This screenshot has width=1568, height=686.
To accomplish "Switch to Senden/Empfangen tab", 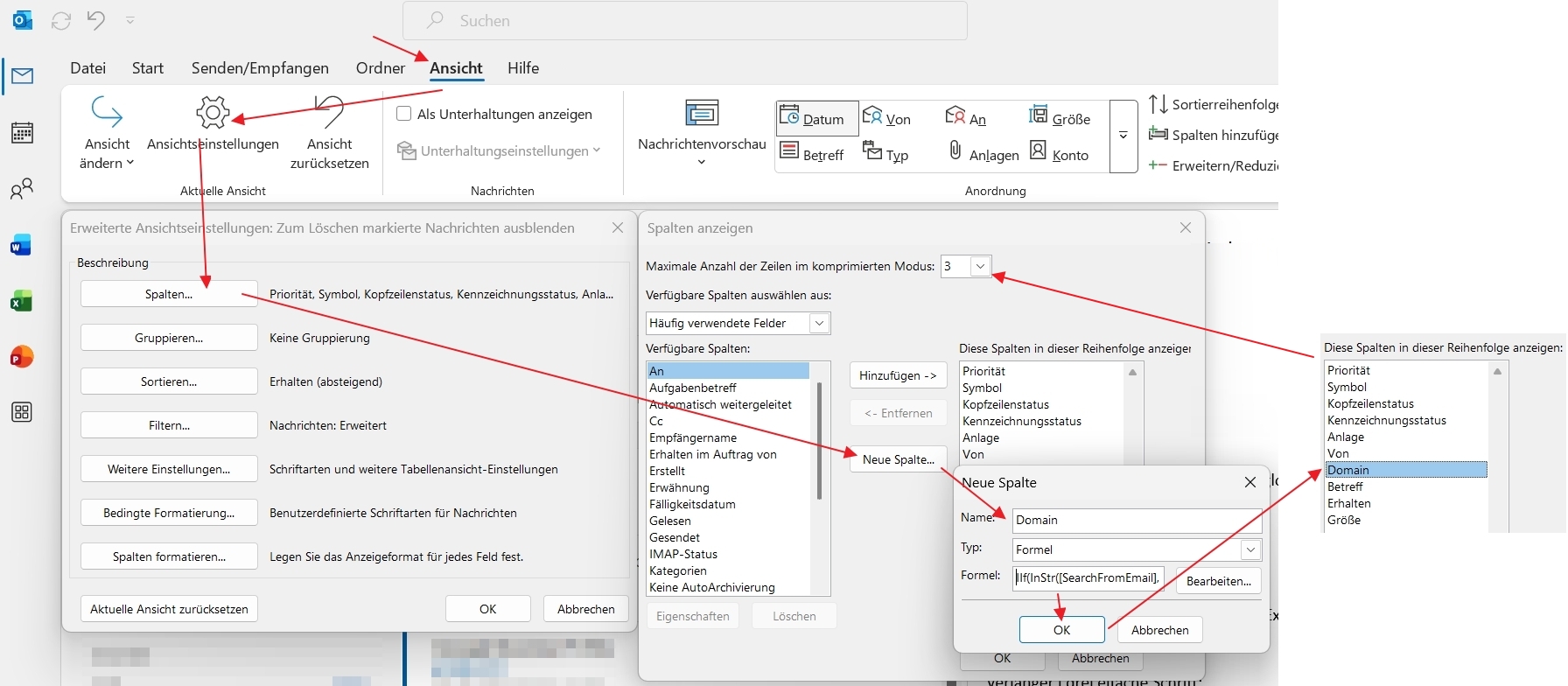I will 260,68.
